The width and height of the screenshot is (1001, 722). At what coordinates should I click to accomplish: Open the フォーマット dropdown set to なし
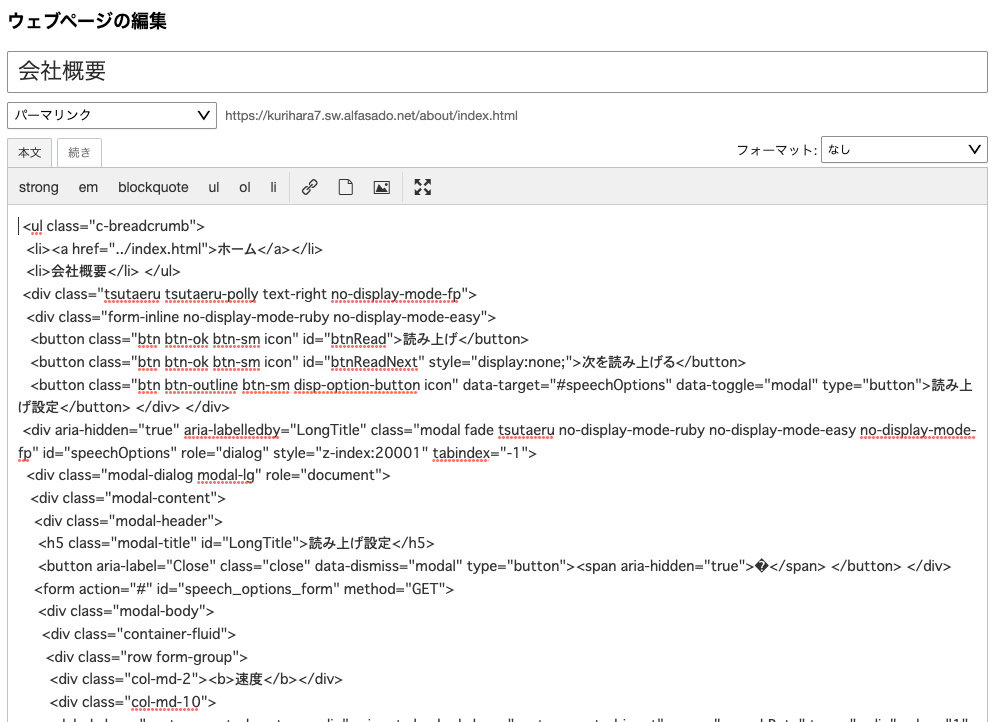click(x=904, y=149)
